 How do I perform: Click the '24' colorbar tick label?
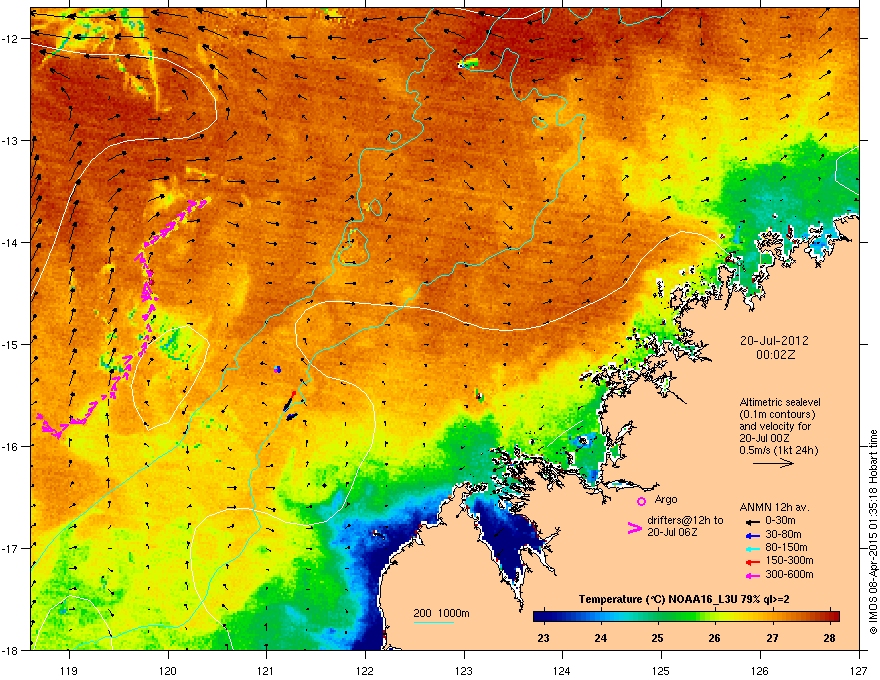coord(601,638)
